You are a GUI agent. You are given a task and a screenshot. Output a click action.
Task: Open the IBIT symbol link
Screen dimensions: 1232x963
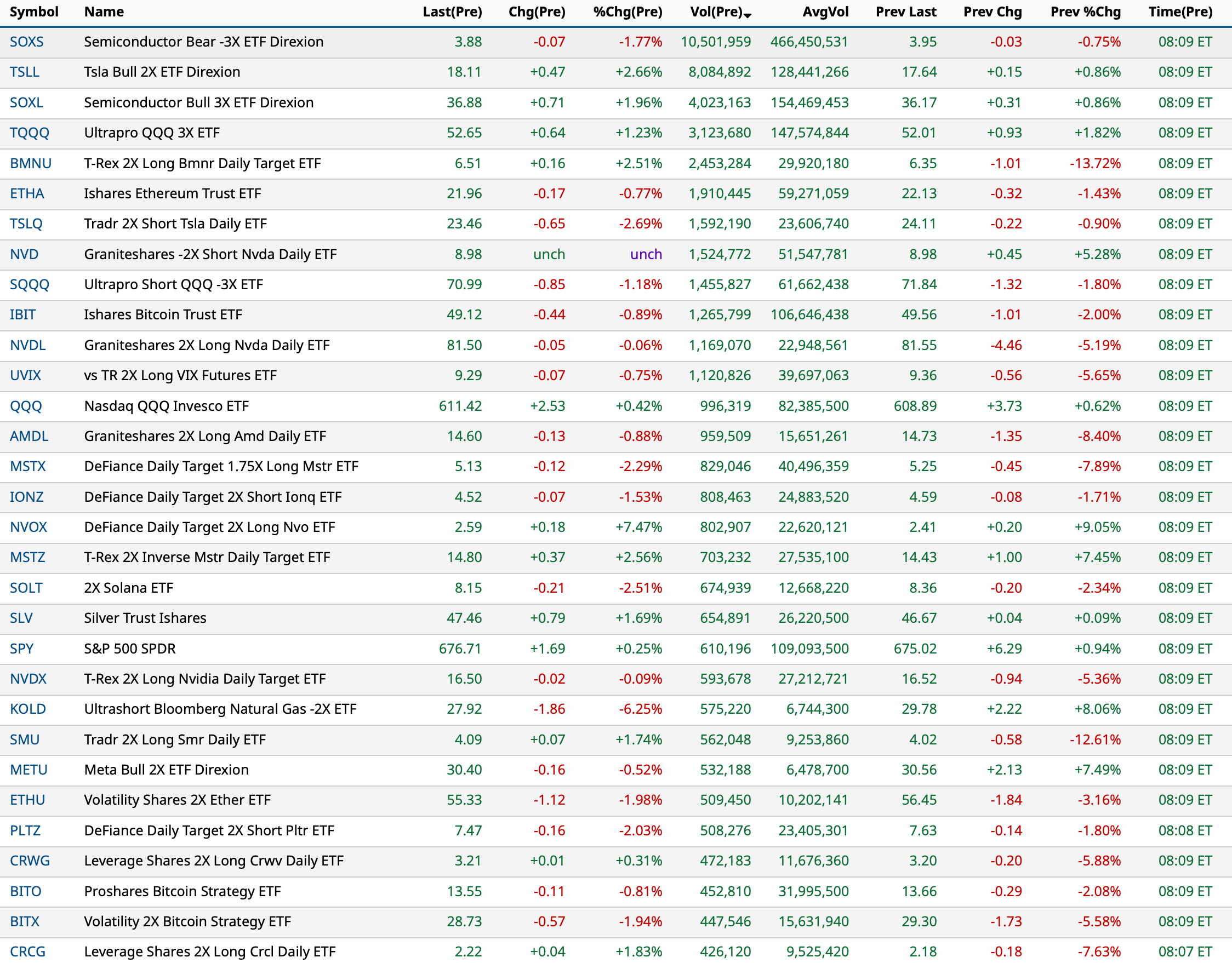22,315
